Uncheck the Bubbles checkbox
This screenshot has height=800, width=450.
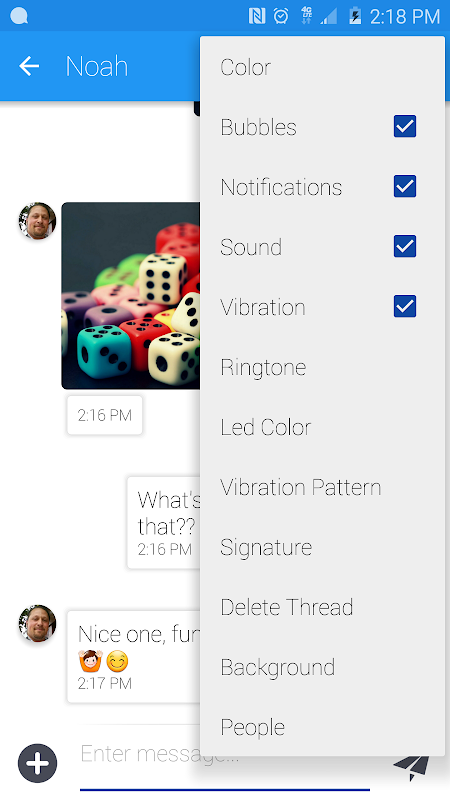pos(405,127)
